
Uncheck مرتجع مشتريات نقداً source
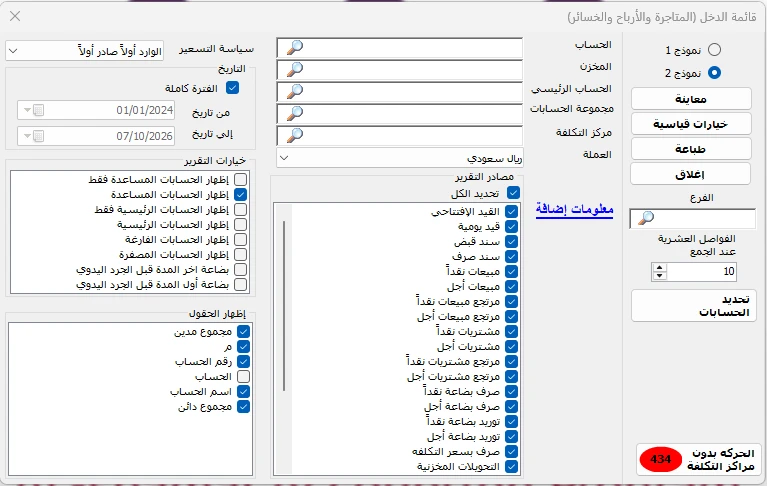point(512,361)
